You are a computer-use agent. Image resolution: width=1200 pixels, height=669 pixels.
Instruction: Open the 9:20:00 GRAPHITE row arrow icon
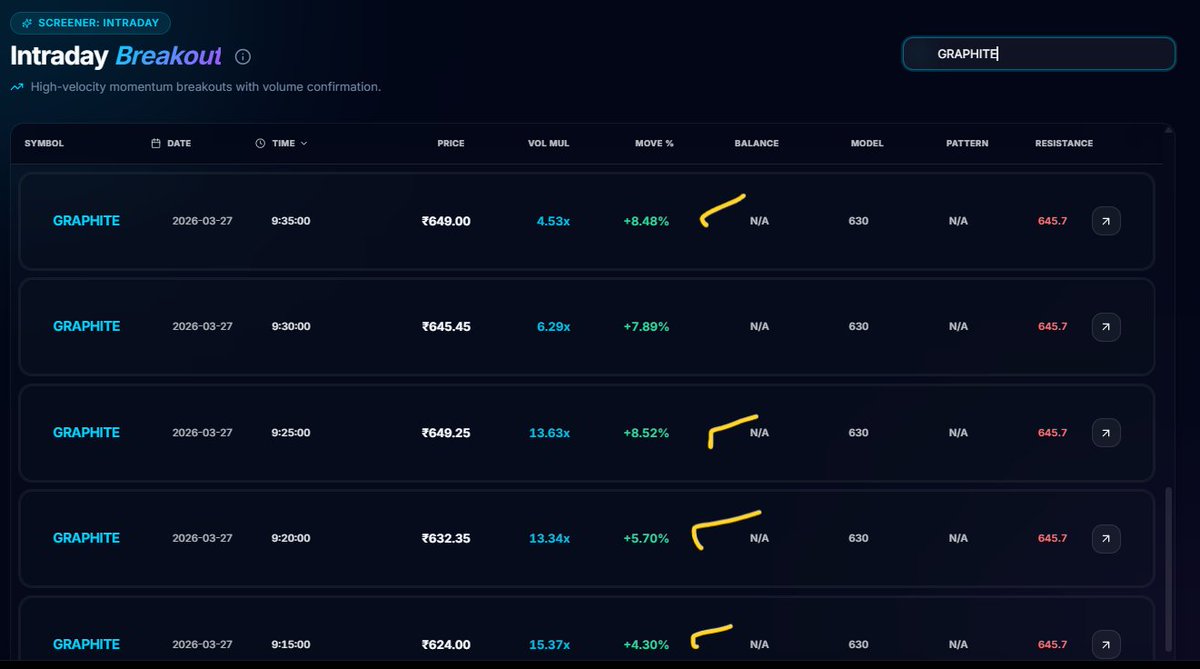point(1106,538)
